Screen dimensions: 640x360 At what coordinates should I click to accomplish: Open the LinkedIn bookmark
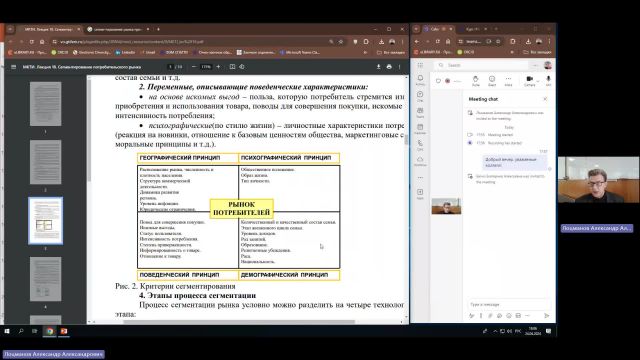pyautogui.click(x=125, y=53)
